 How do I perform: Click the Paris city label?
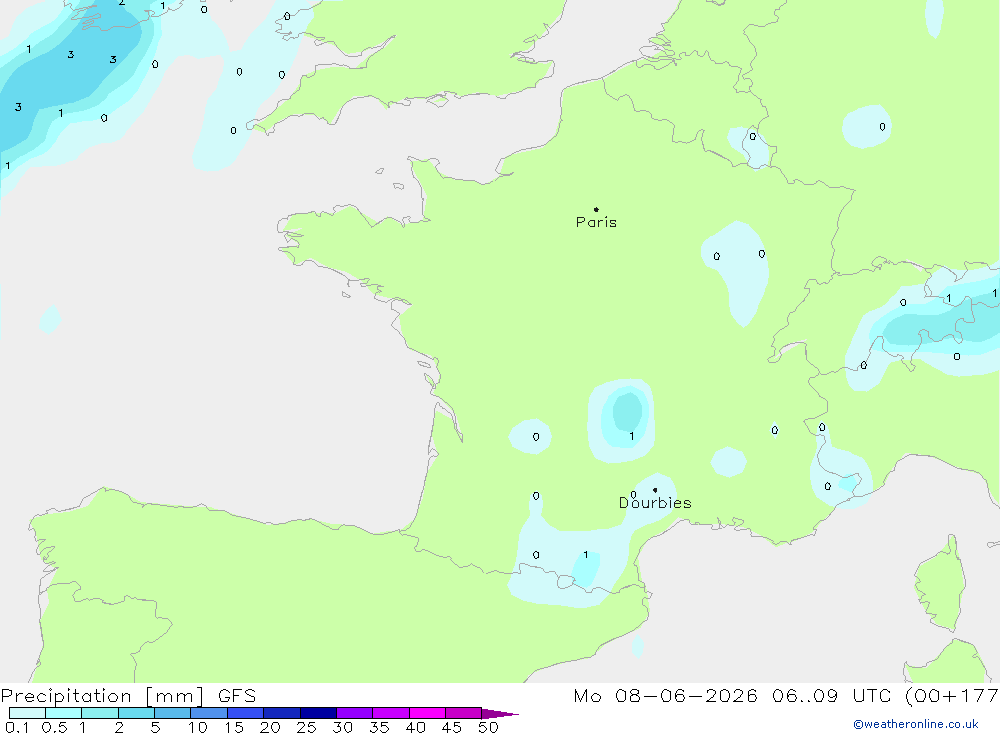click(x=596, y=222)
